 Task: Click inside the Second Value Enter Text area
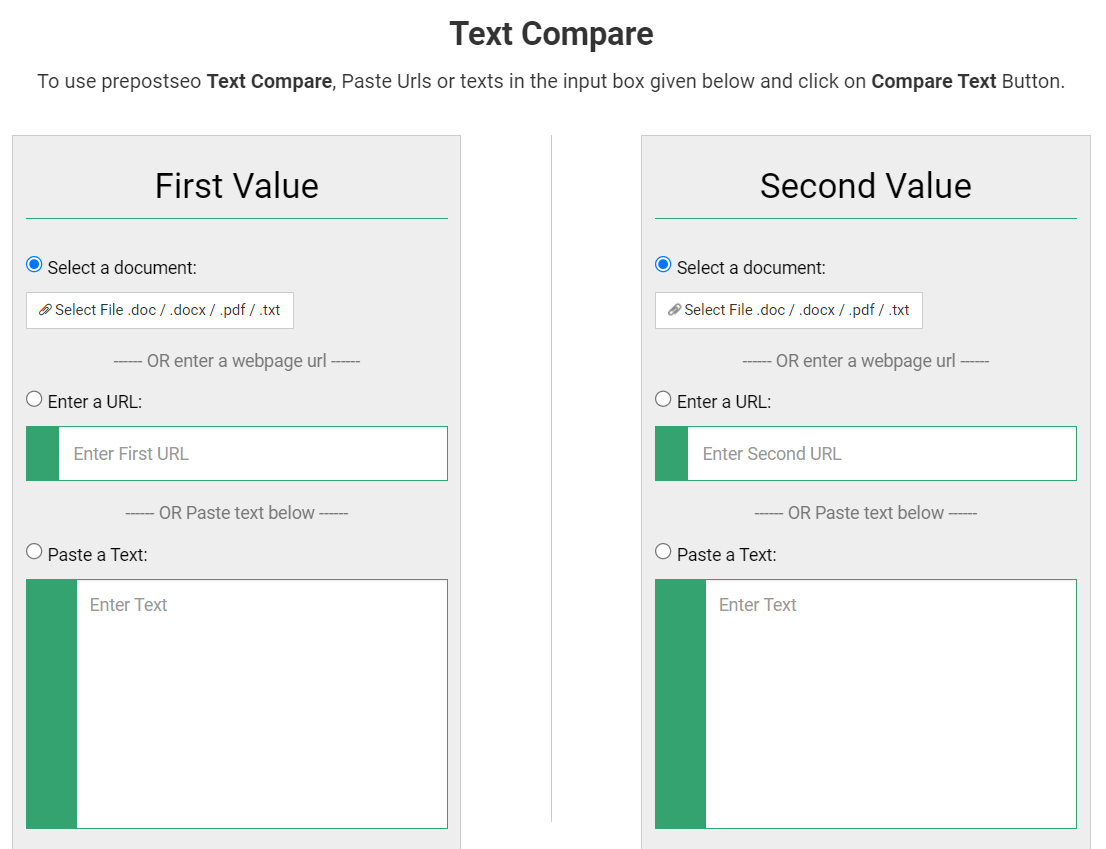coord(891,704)
